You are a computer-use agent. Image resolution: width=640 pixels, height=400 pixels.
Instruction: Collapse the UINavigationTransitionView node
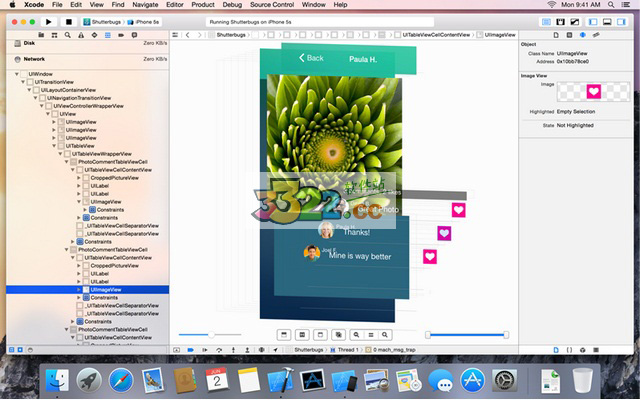pyautogui.click(x=35, y=98)
